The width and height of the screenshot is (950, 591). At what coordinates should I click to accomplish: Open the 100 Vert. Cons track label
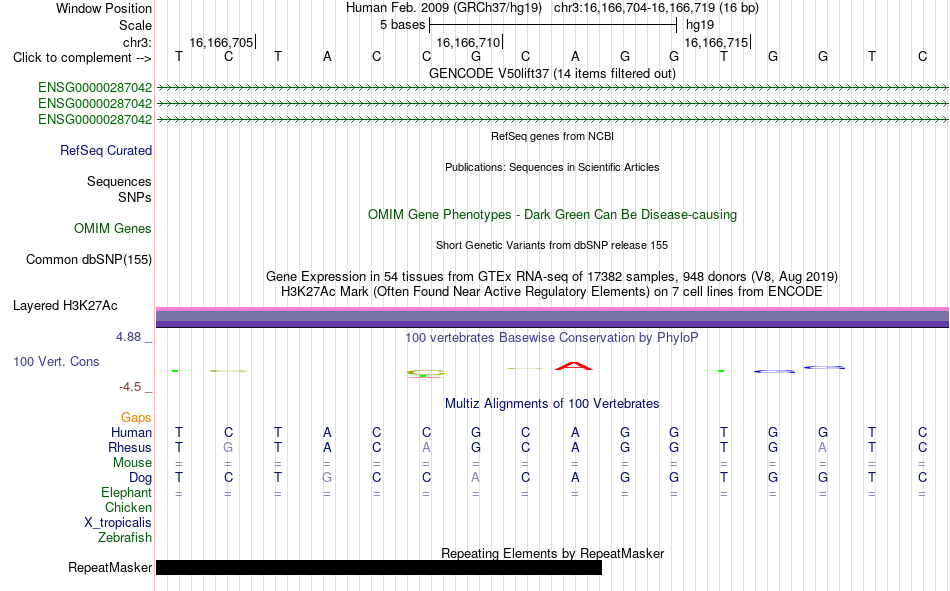tap(56, 361)
